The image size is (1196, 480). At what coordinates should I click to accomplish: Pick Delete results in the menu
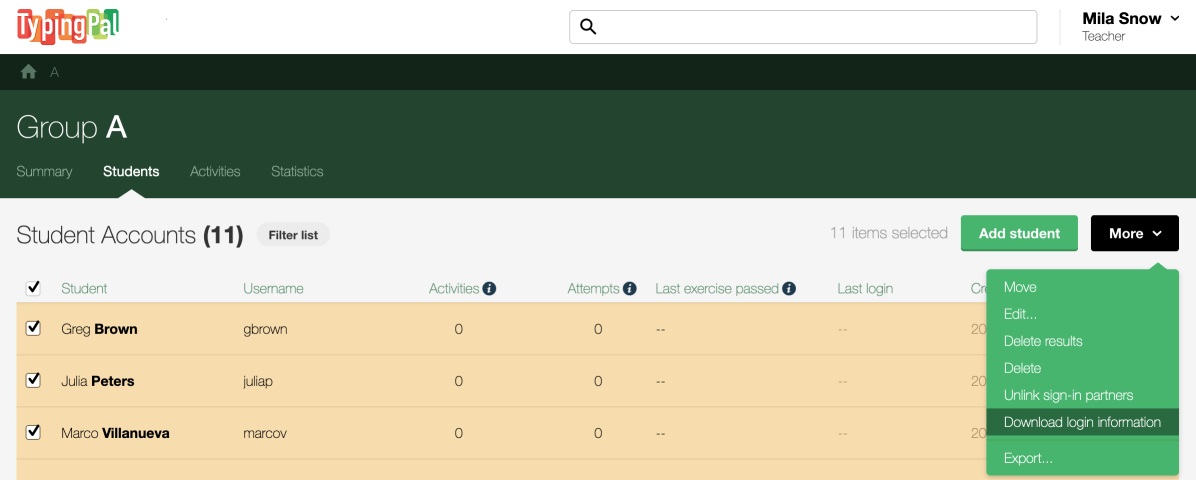click(1043, 341)
